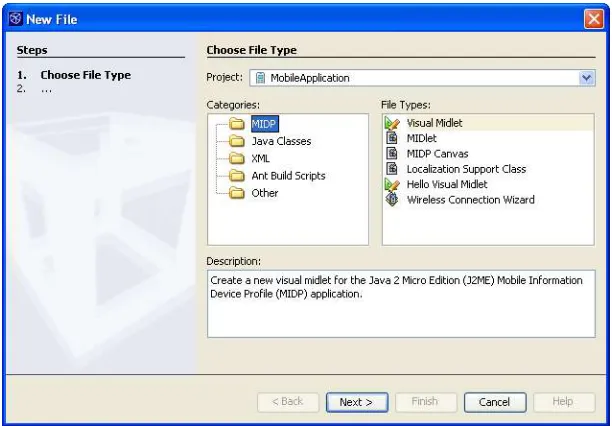Click the MIDlet document icon
Image resolution: width=612 pixels, height=426 pixels.
click(391, 138)
